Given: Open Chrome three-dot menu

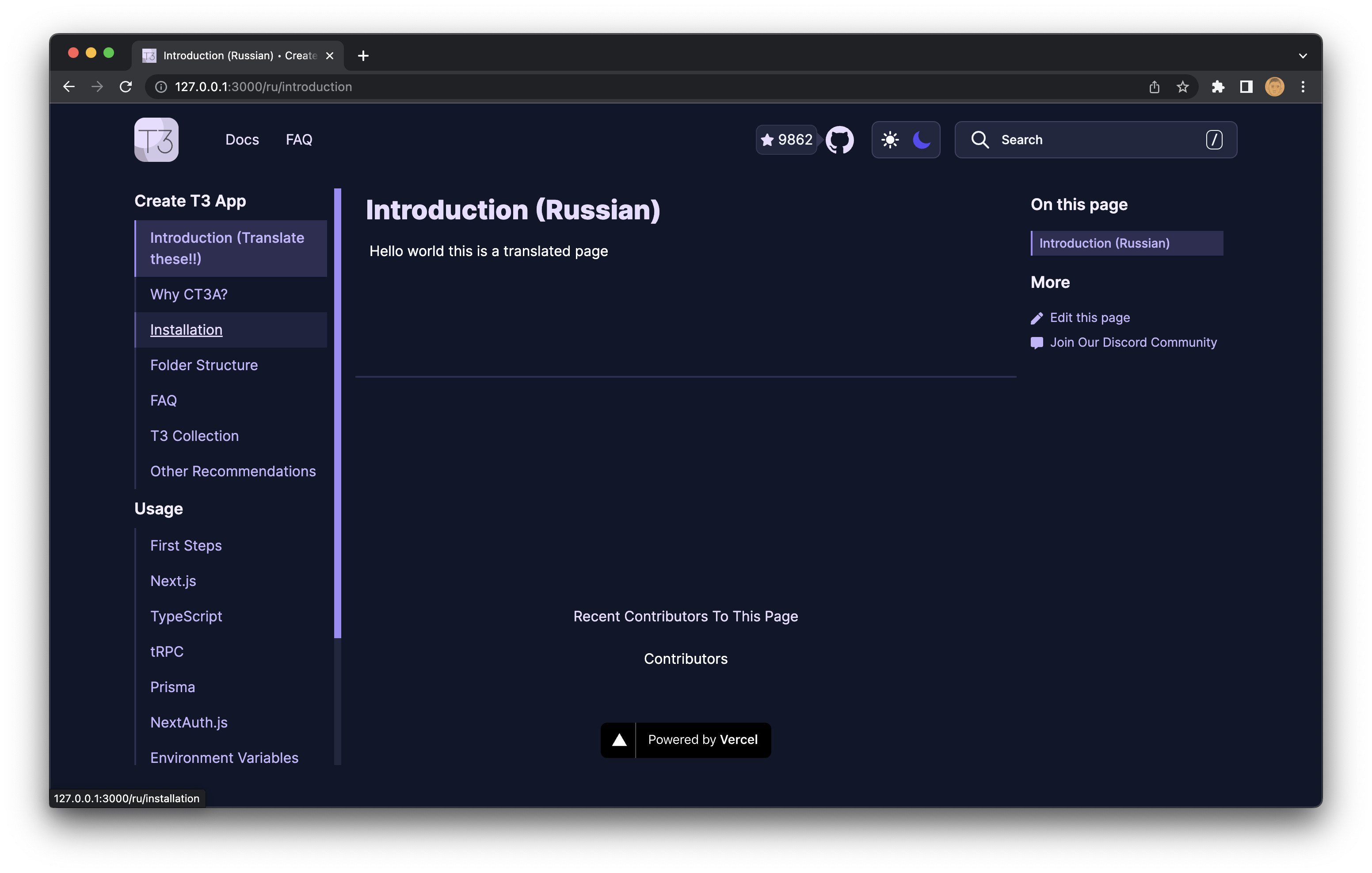Looking at the screenshot, I should (1303, 87).
